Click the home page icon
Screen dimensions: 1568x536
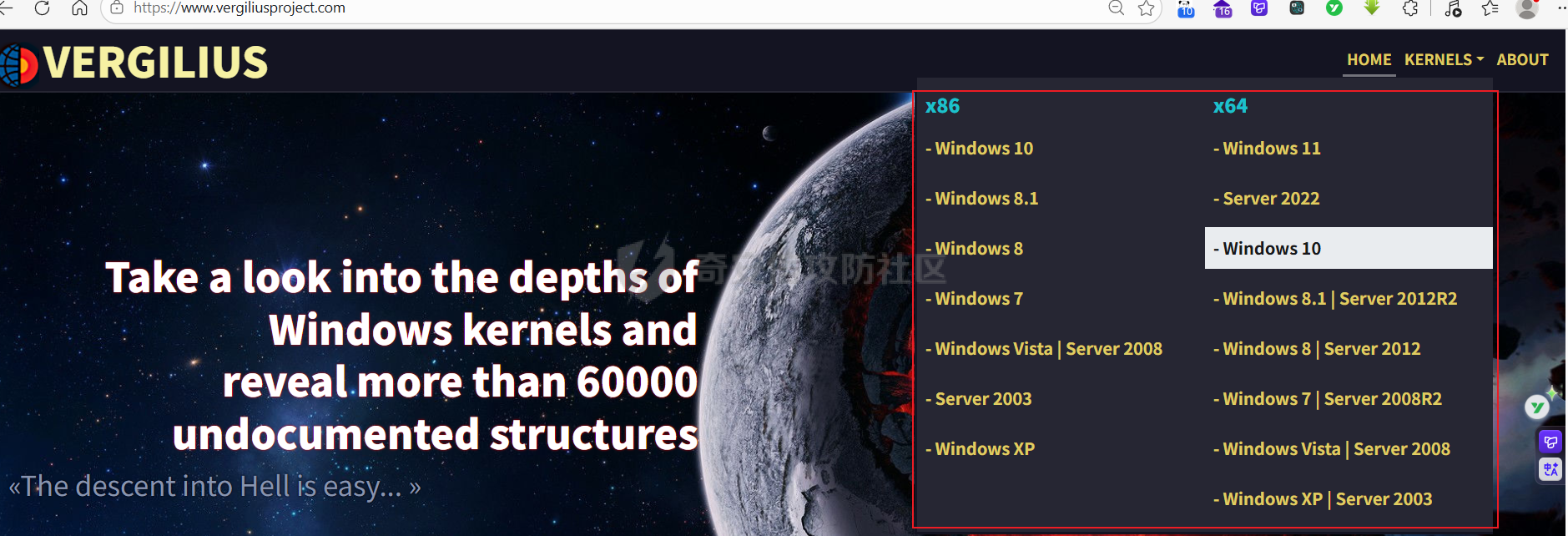[79, 8]
